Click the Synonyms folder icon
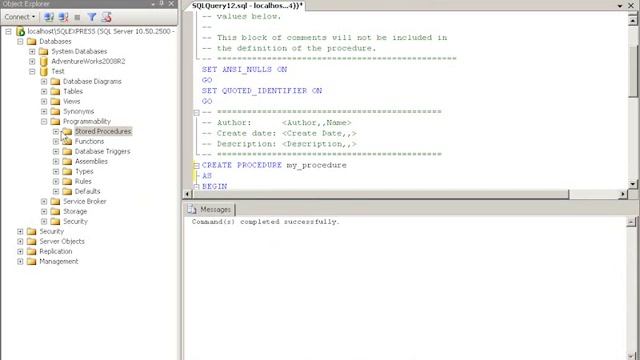The image size is (640, 360). 55,111
